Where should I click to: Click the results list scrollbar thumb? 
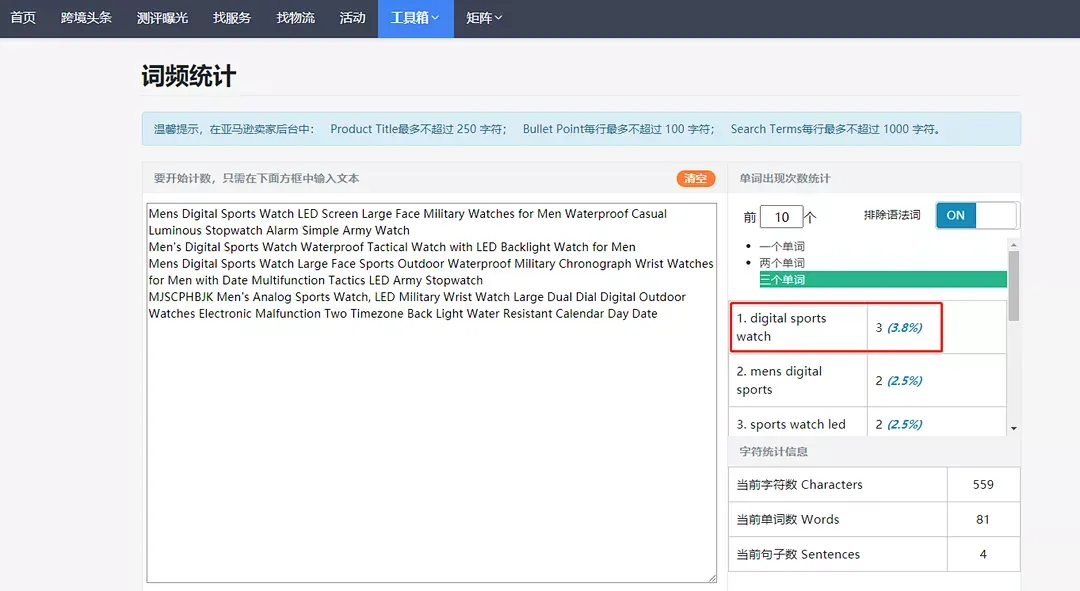click(x=1013, y=286)
